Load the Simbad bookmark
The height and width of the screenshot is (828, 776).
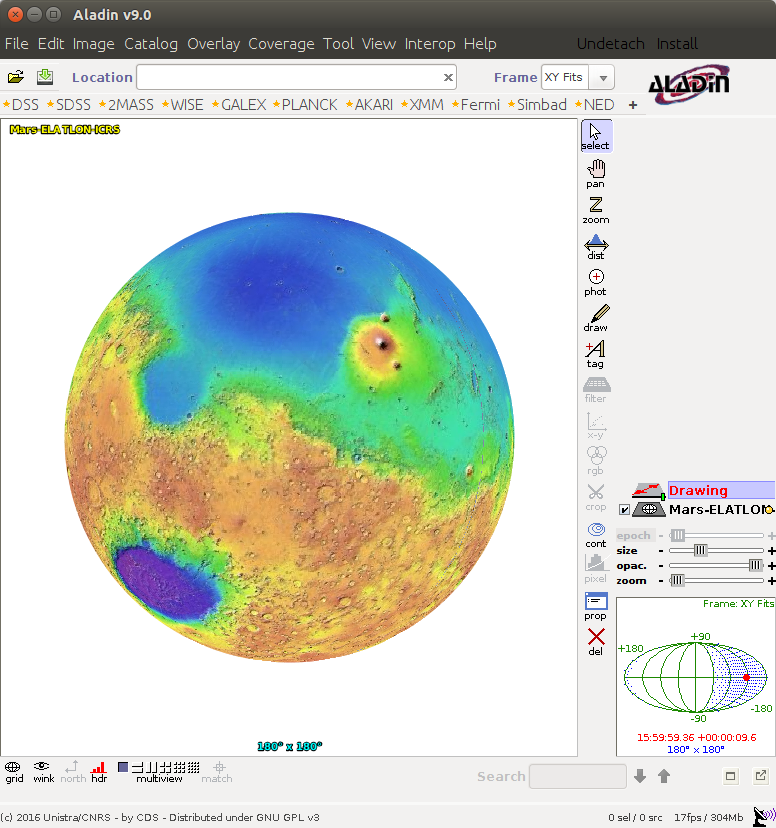click(537, 105)
